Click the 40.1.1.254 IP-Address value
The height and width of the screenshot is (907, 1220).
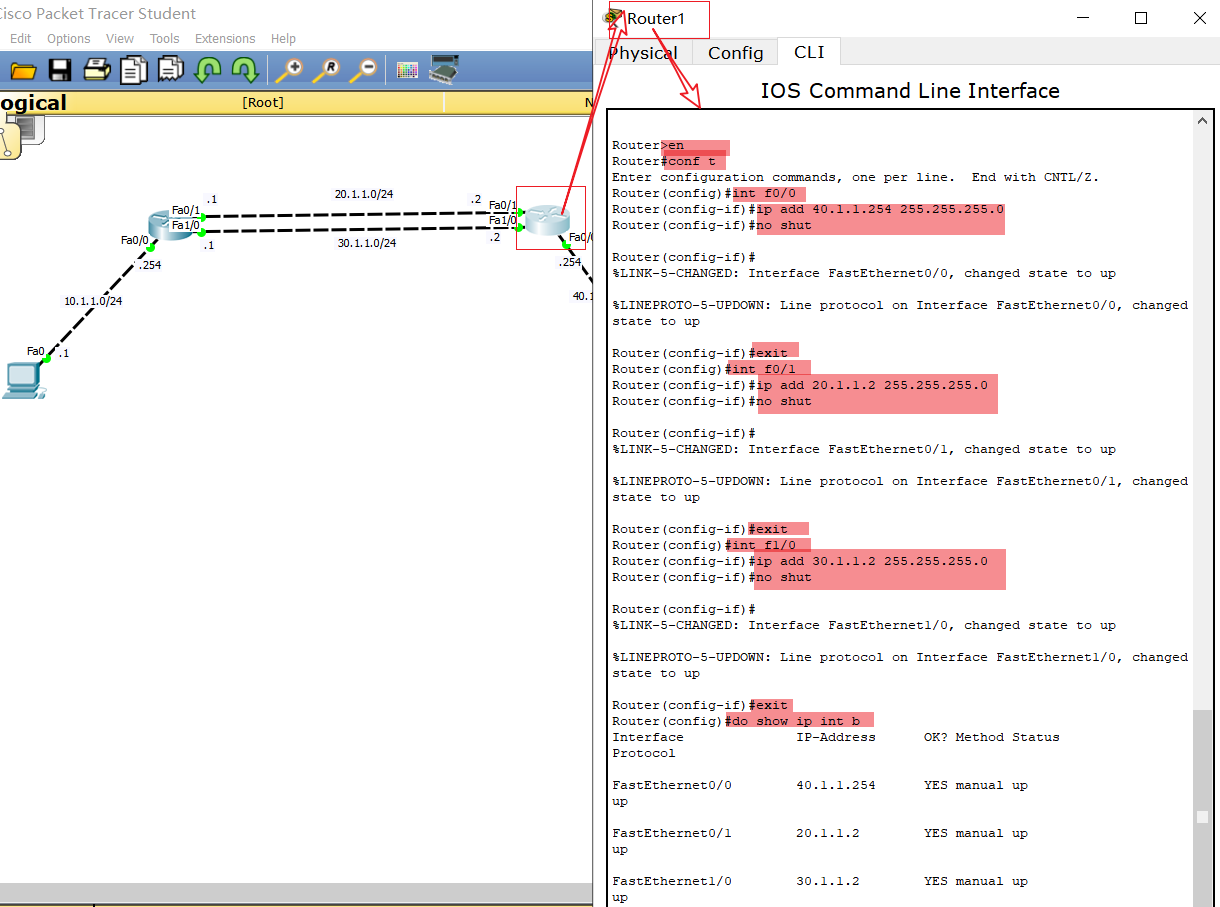click(x=836, y=785)
